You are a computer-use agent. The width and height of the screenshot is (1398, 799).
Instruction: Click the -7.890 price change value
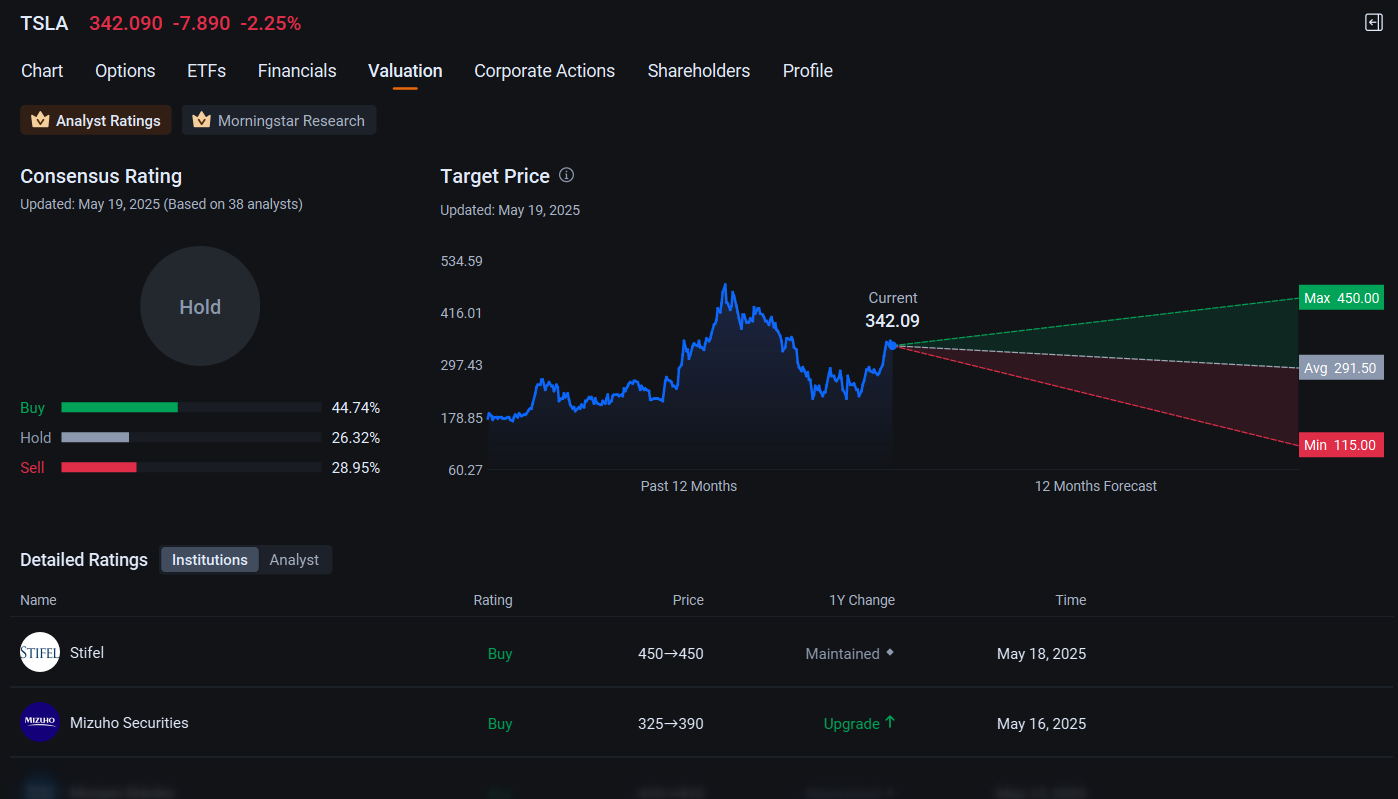click(x=201, y=23)
